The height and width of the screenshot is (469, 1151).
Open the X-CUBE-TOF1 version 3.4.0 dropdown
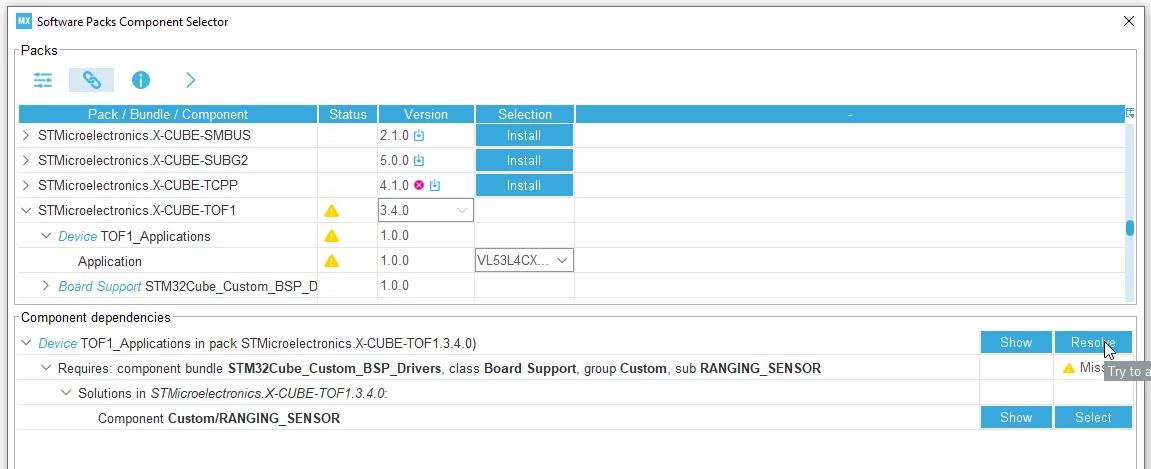click(x=426, y=211)
